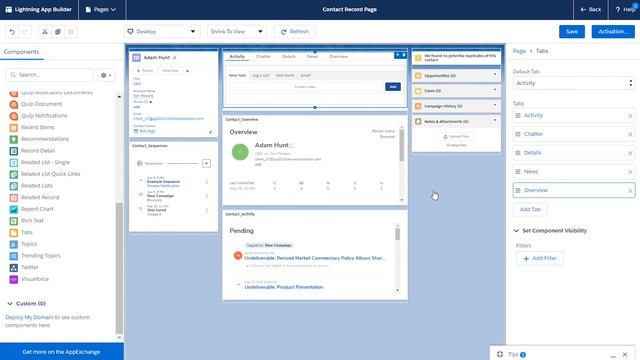This screenshot has height=360, width=640.
Task: Click the Activation button
Action: coord(613,31)
